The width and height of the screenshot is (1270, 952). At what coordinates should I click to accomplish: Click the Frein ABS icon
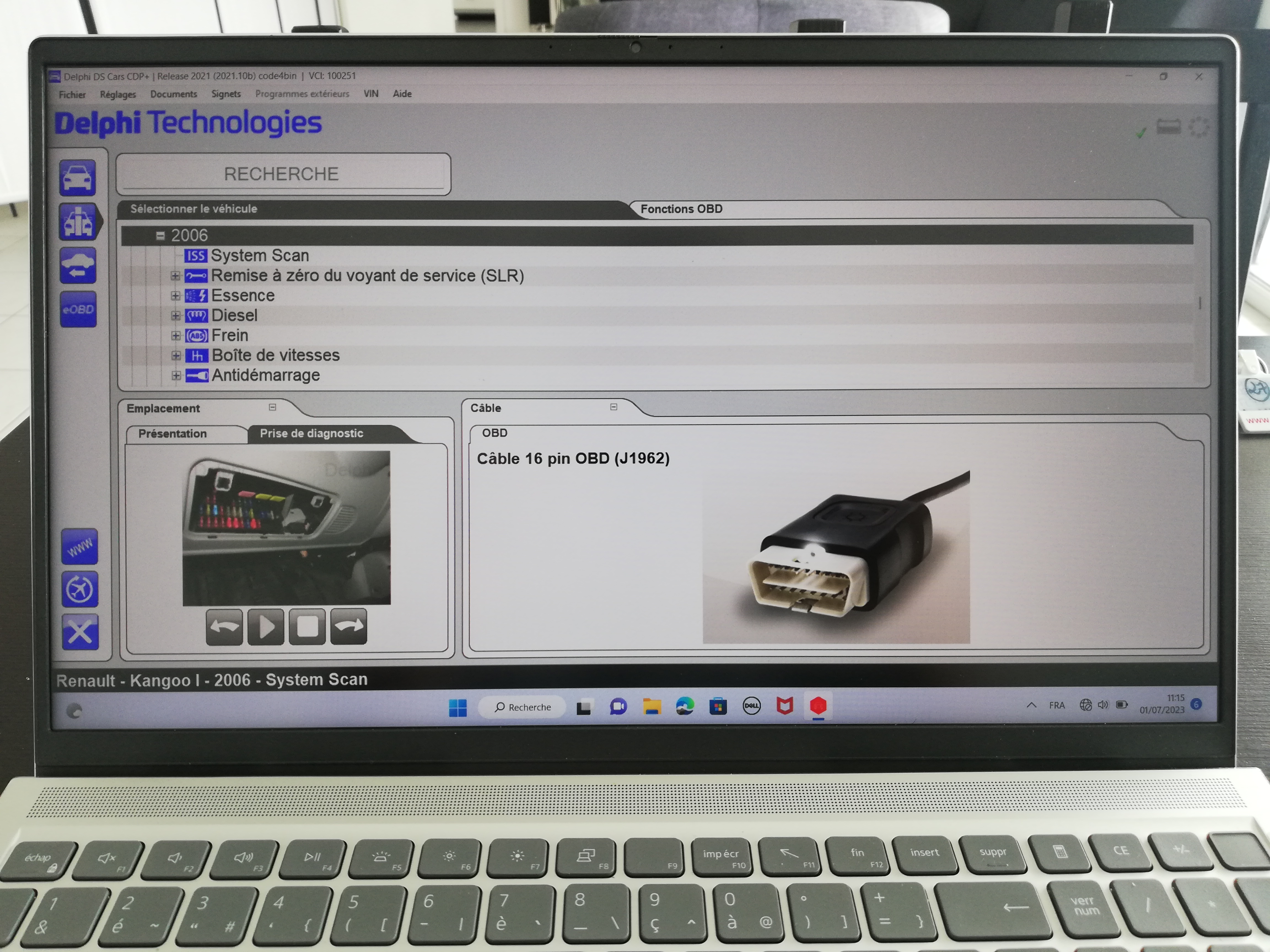[196, 336]
